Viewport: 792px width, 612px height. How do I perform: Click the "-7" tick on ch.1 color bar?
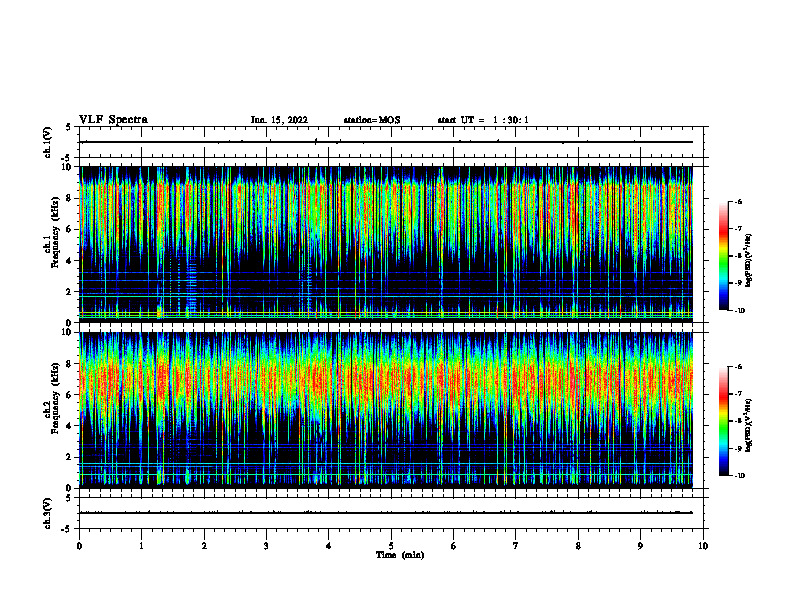pos(739,229)
